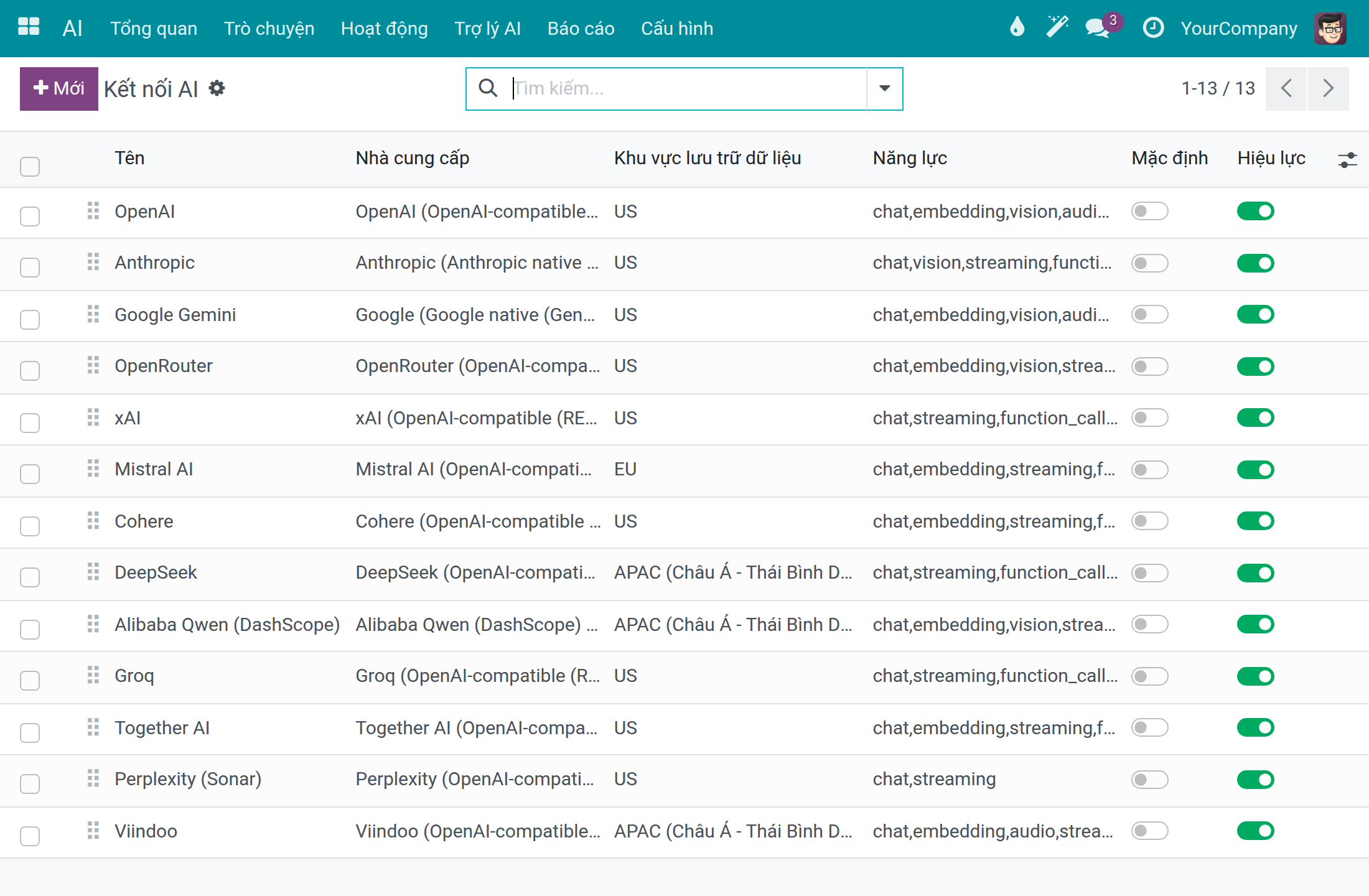
Task: Open the Alibaba Qwen (DashScope) record
Action: pos(227,624)
